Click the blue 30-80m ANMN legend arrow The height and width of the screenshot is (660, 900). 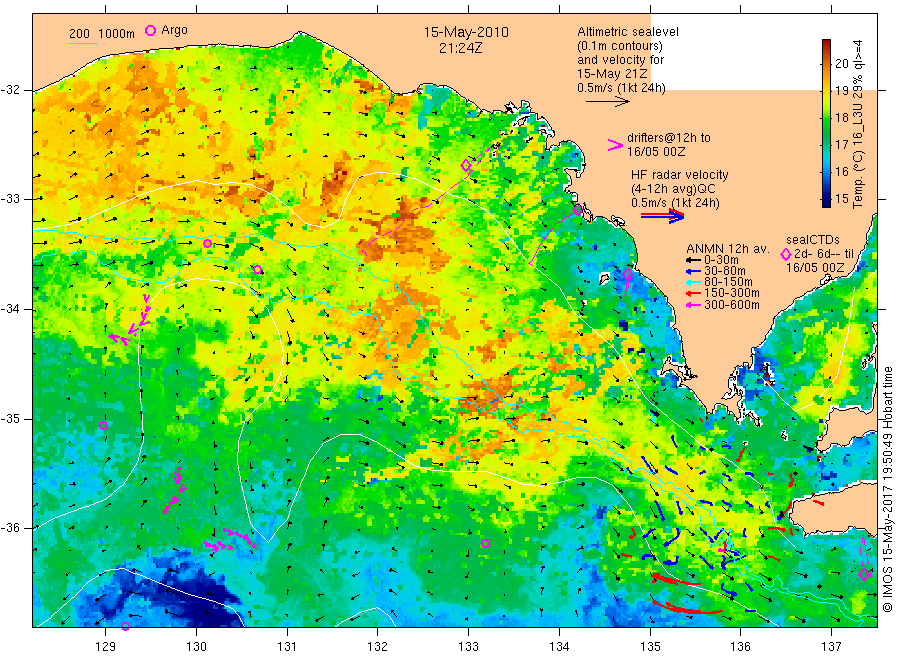tap(693, 271)
